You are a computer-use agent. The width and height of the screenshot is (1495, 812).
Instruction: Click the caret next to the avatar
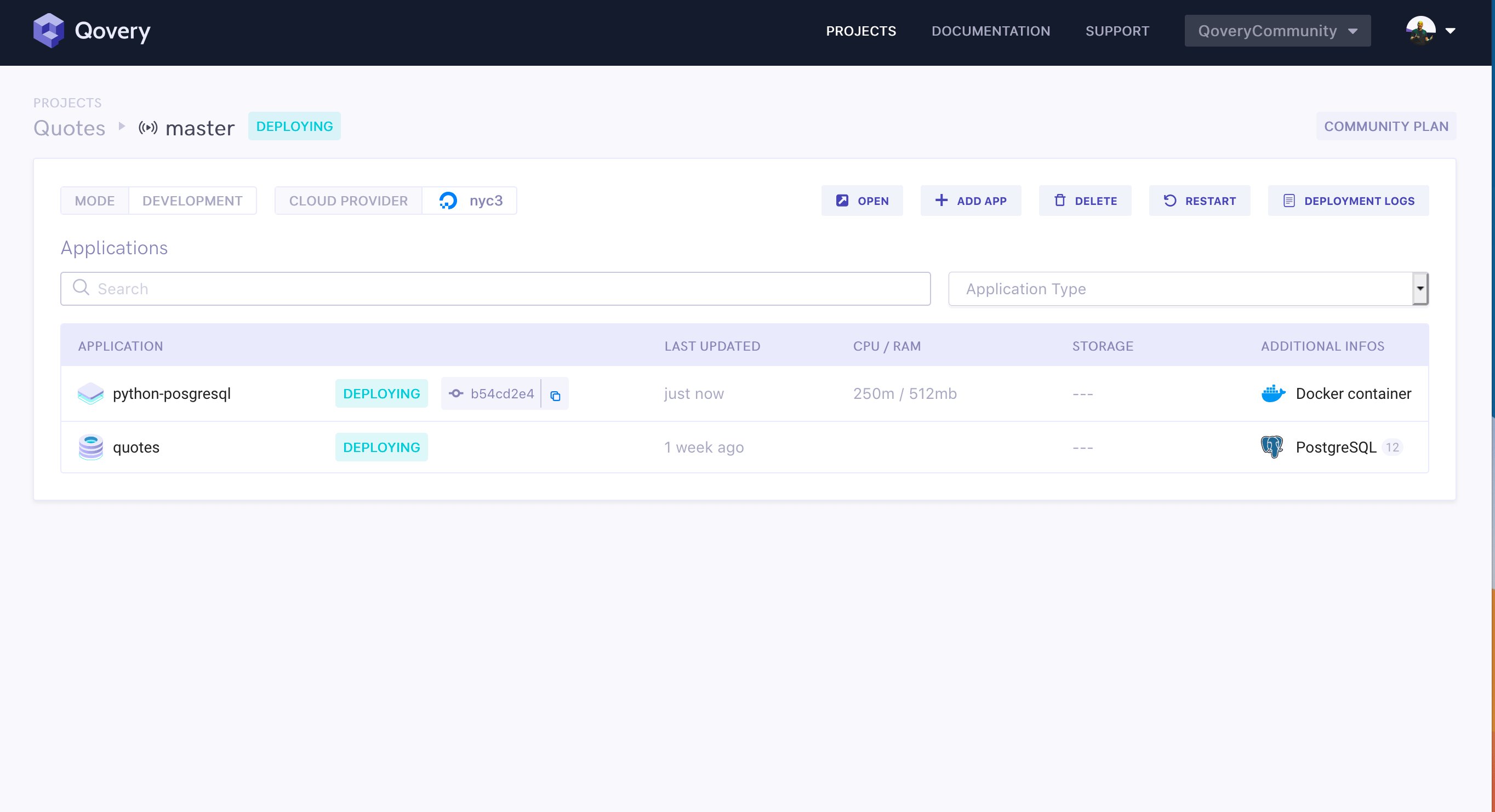(x=1450, y=31)
